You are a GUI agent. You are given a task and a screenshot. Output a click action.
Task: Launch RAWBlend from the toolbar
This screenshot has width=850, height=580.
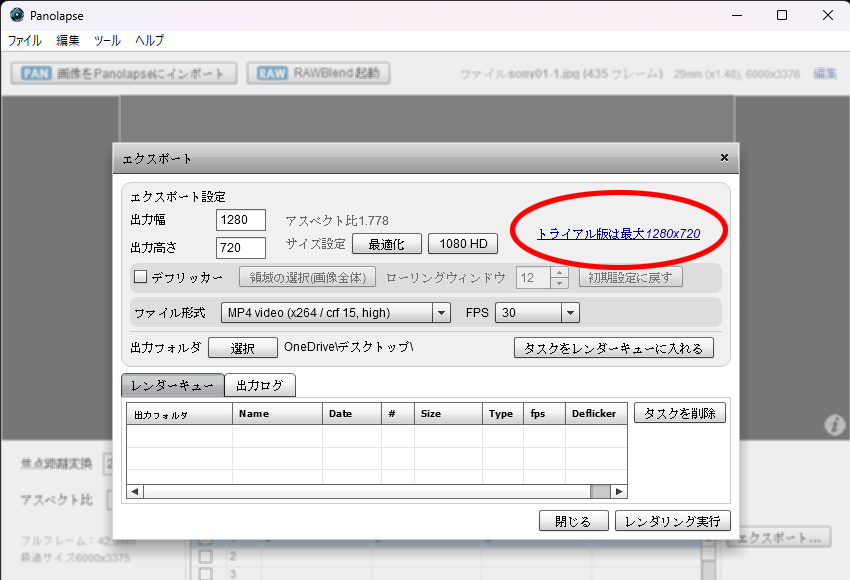pyautogui.click(x=318, y=73)
